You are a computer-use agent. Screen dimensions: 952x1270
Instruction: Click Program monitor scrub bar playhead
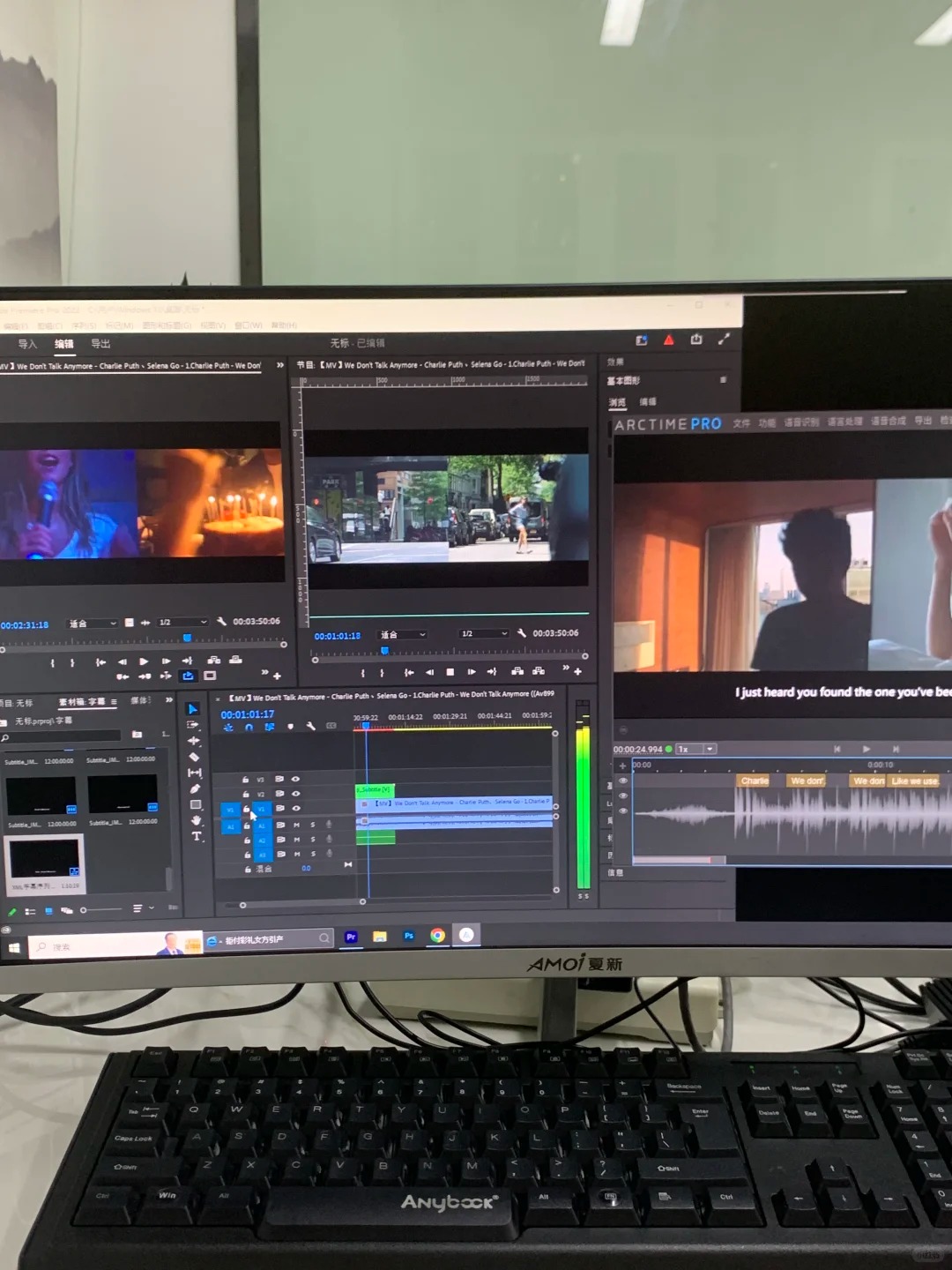[384, 651]
